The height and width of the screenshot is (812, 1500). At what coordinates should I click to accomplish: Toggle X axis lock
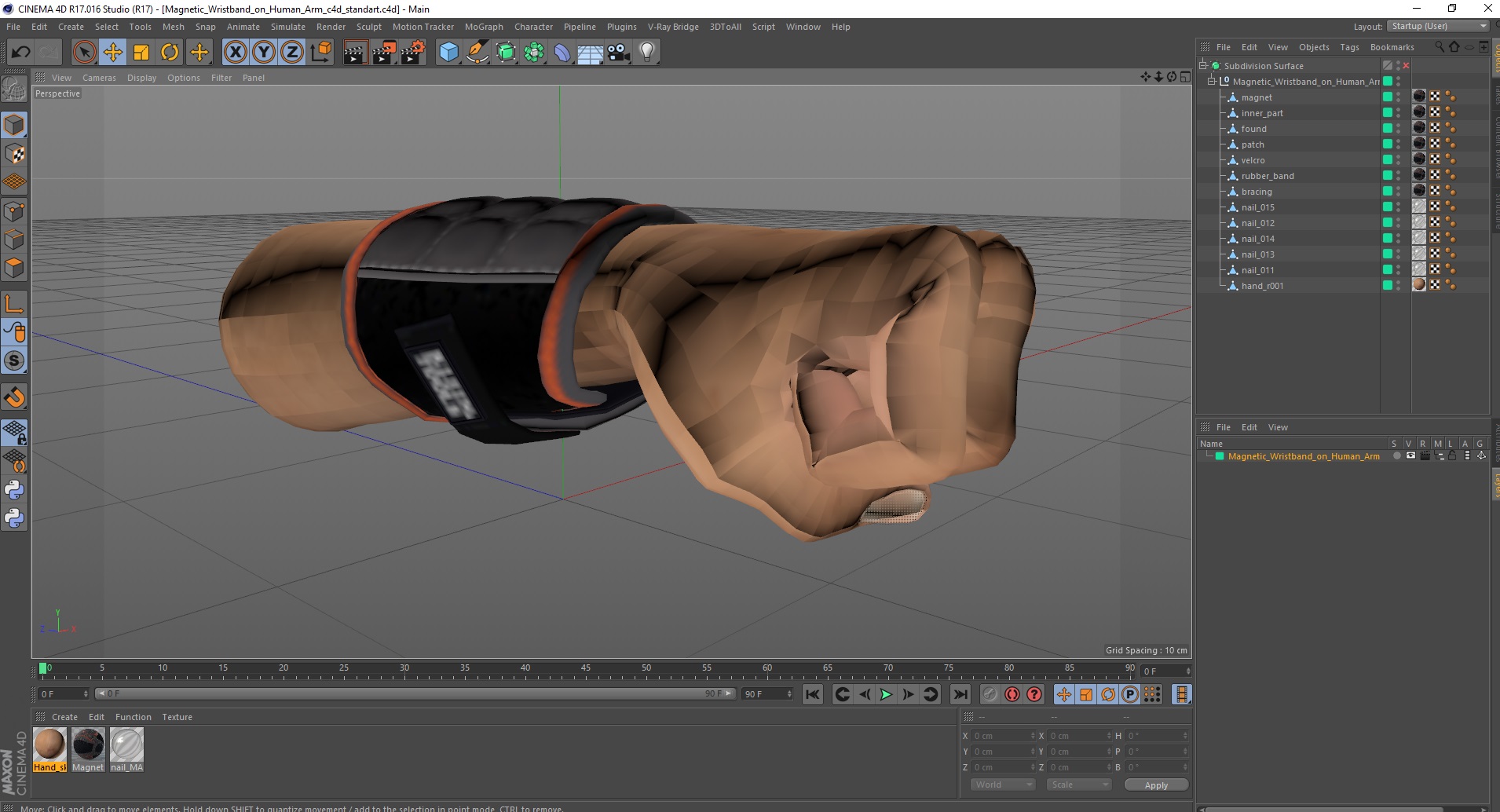coord(235,53)
